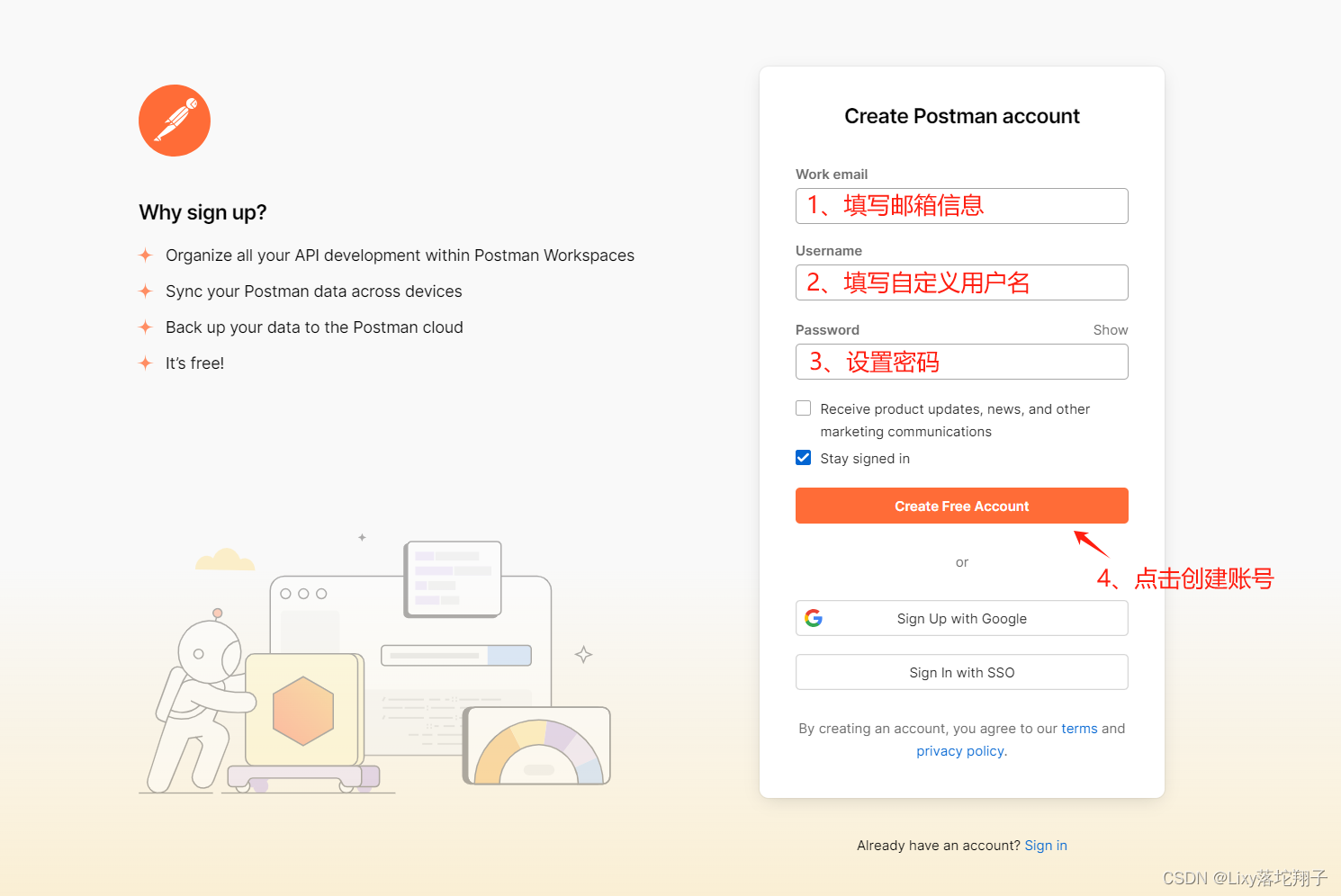This screenshot has width=1341, height=896.
Task: Click 'It's free!' text
Action: (194, 363)
